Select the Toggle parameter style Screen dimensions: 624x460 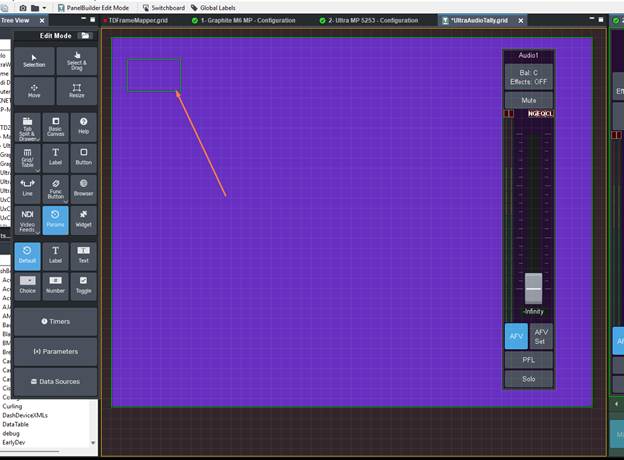click(x=84, y=286)
